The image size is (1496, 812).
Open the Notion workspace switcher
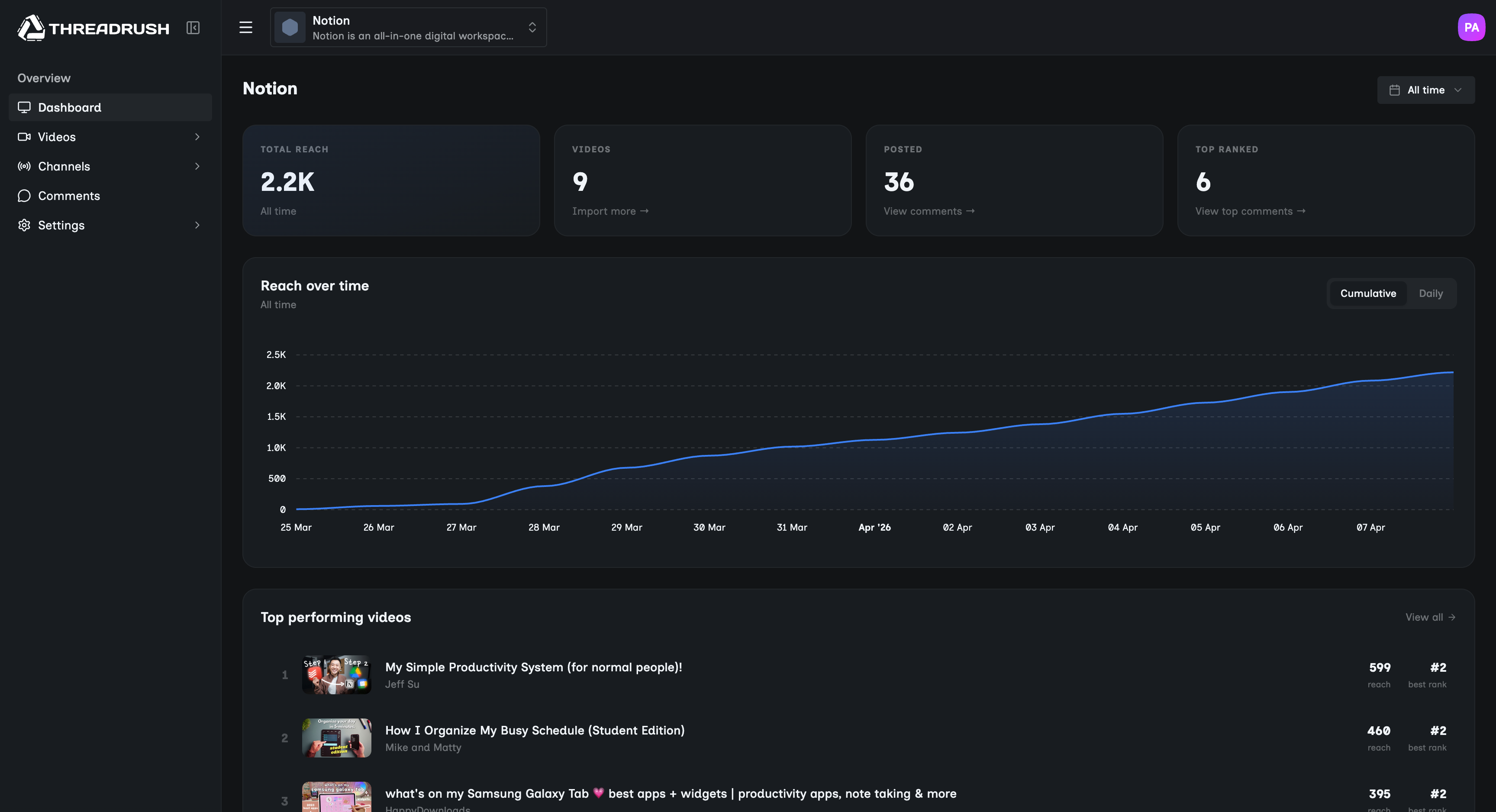pos(408,27)
